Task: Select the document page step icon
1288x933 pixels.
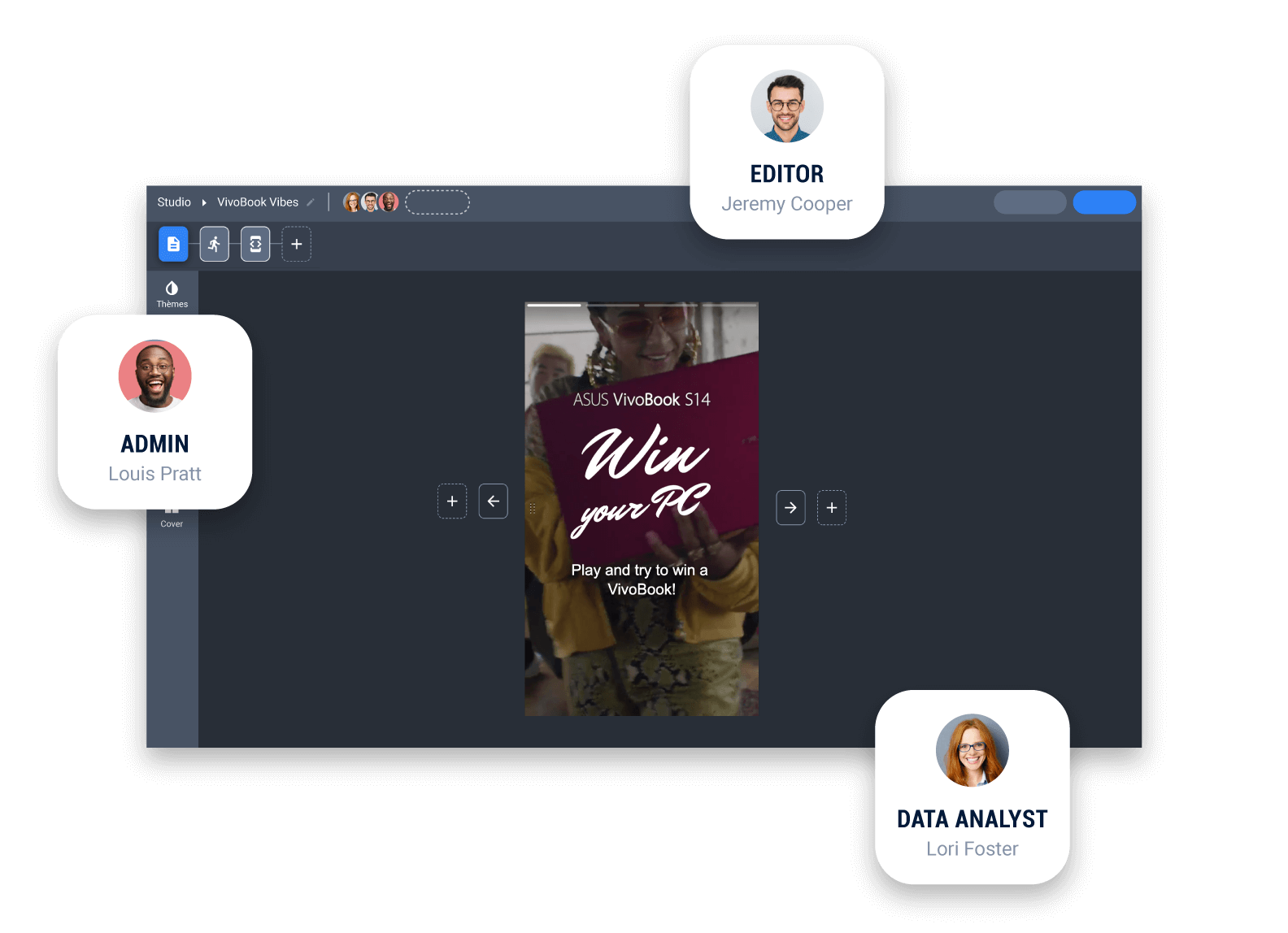Action: point(173,244)
